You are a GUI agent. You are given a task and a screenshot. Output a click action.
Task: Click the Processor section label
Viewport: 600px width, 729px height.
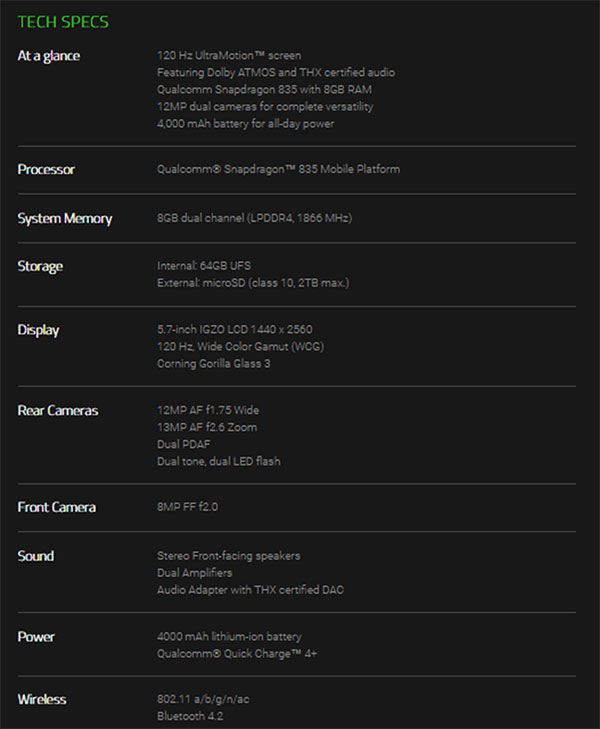pos(46,169)
